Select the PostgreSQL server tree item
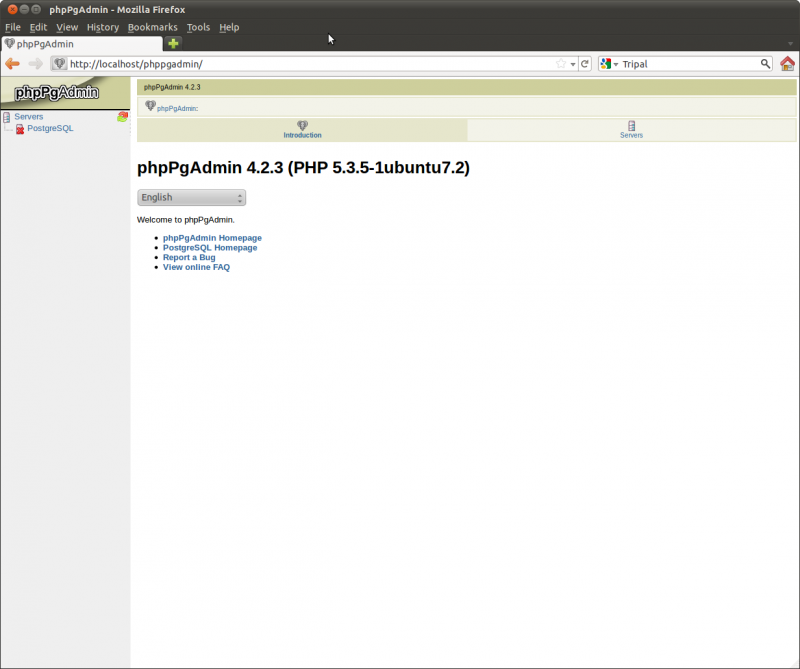 pos(50,128)
